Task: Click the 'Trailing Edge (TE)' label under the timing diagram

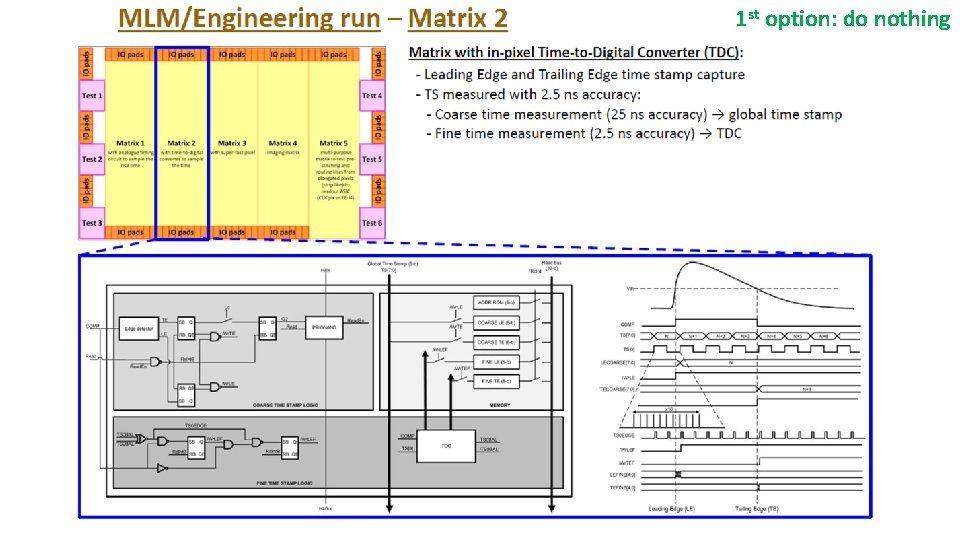Action: [x=757, y=509]
